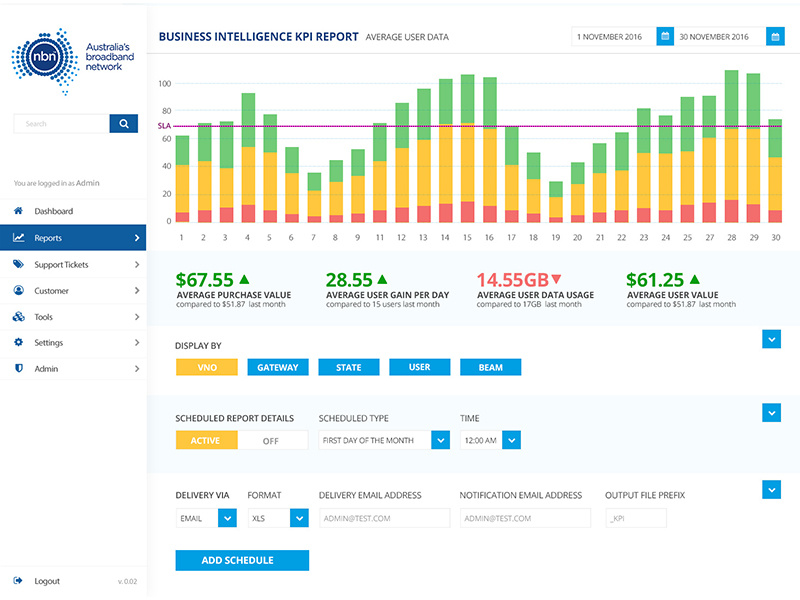Click the Logout icon
Viewport: 800px width, 600px height.
tap(18, 581)
